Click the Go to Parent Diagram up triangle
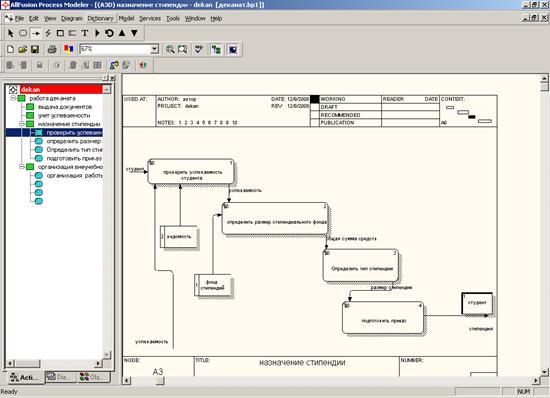This screenshot has width=550, height=398. [122, 33]
